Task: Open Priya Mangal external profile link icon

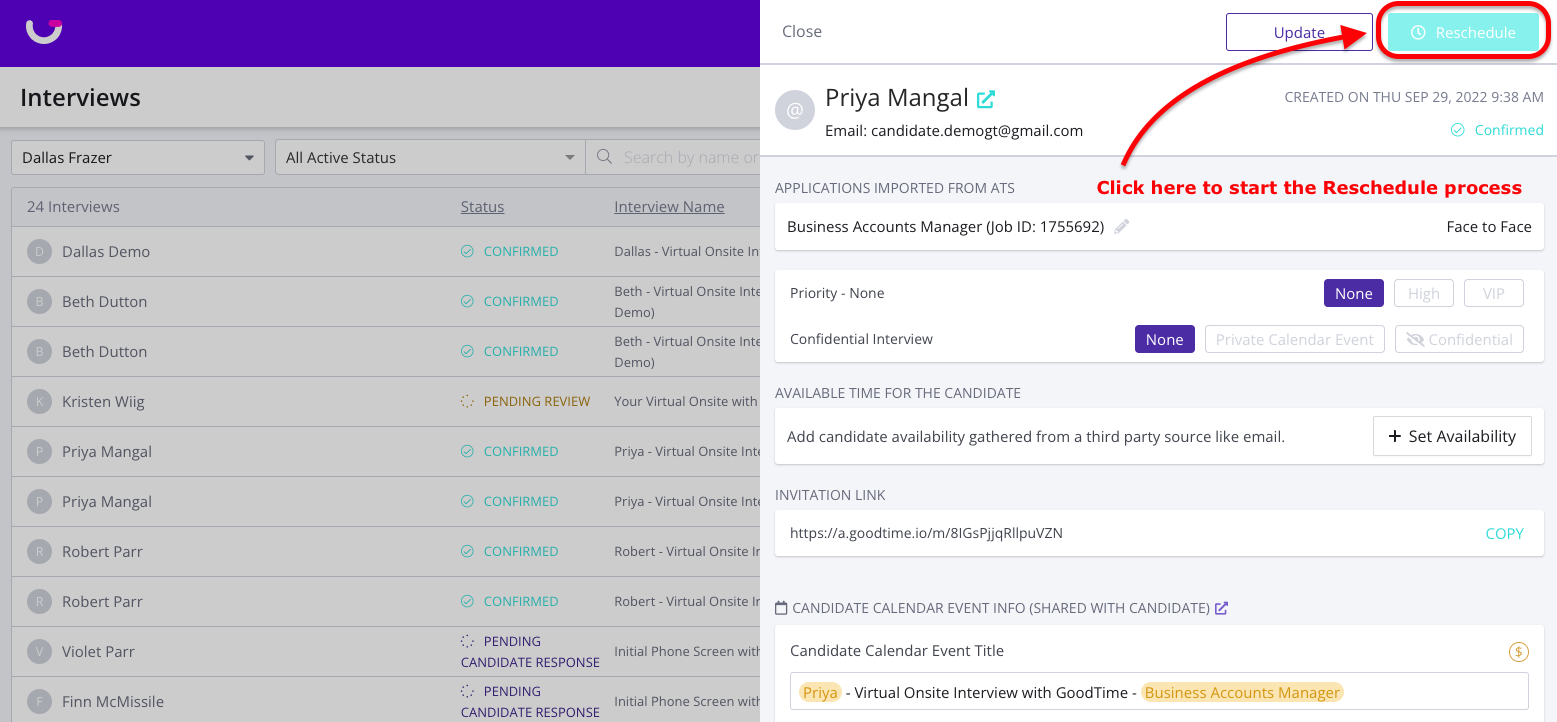Action: coord(986,99)
